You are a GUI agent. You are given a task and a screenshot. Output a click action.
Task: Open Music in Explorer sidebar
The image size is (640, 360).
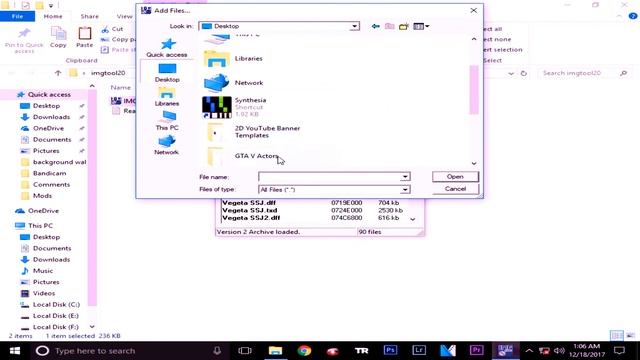click(43, 271)
